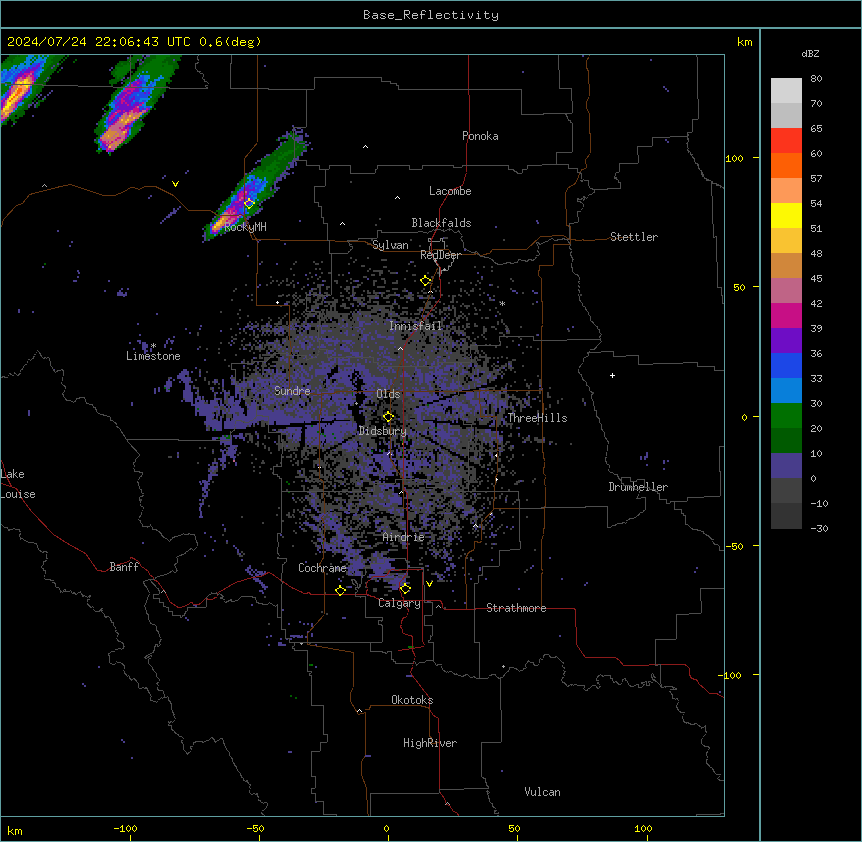Click the Sundre town label

(x=292, y=391)
